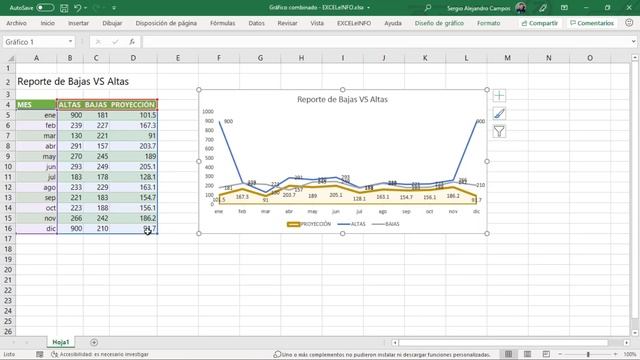The height and width of the screenshot is (360, 640).
Task: Switch to Page Layout view icon
Action: [527, 354]
